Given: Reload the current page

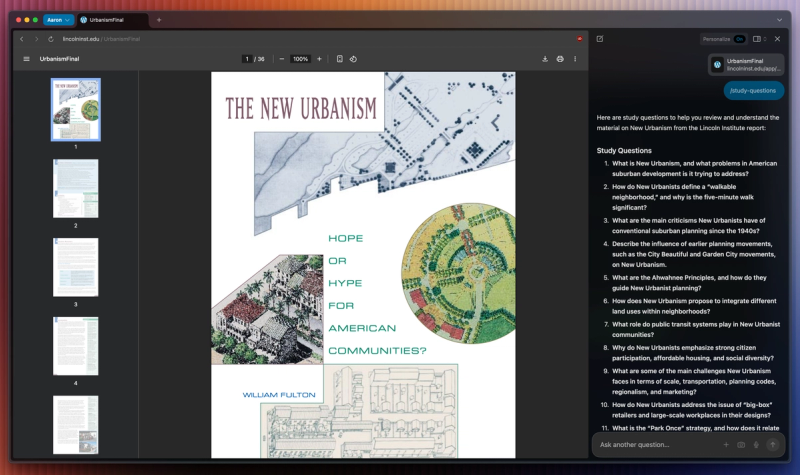Looking at the screenshot, I should pos(51,39).
